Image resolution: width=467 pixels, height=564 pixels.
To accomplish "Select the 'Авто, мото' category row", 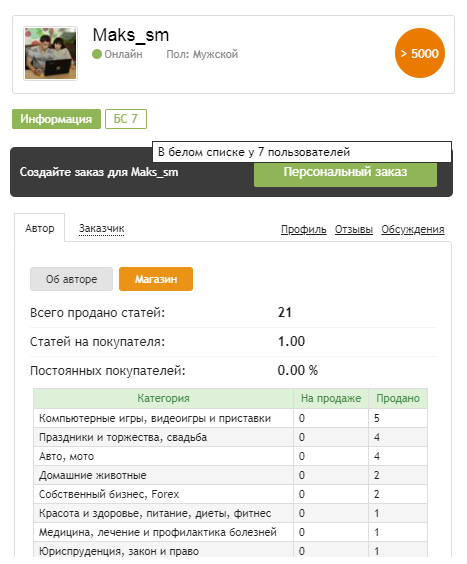I will click(230, 456).
